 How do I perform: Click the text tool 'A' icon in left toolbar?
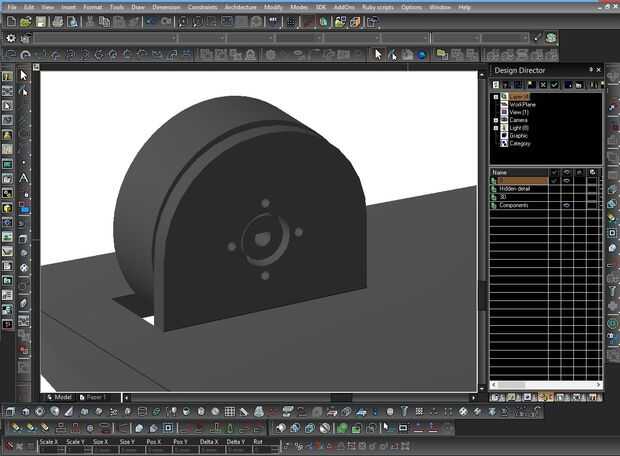(x=24, y=179)
